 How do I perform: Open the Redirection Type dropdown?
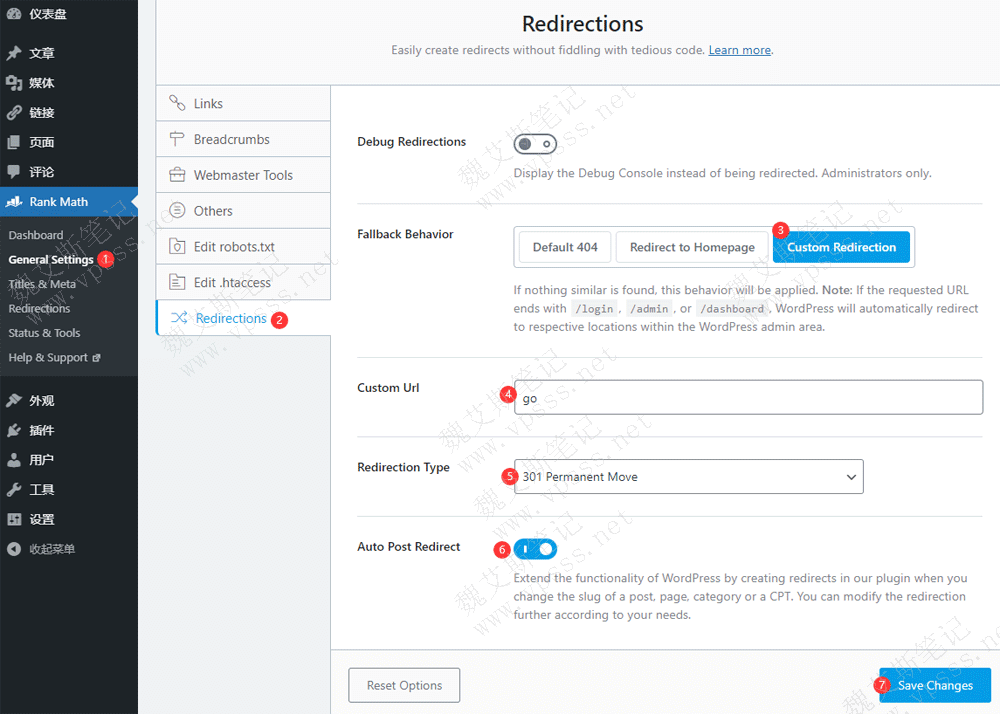click(688, 477)
